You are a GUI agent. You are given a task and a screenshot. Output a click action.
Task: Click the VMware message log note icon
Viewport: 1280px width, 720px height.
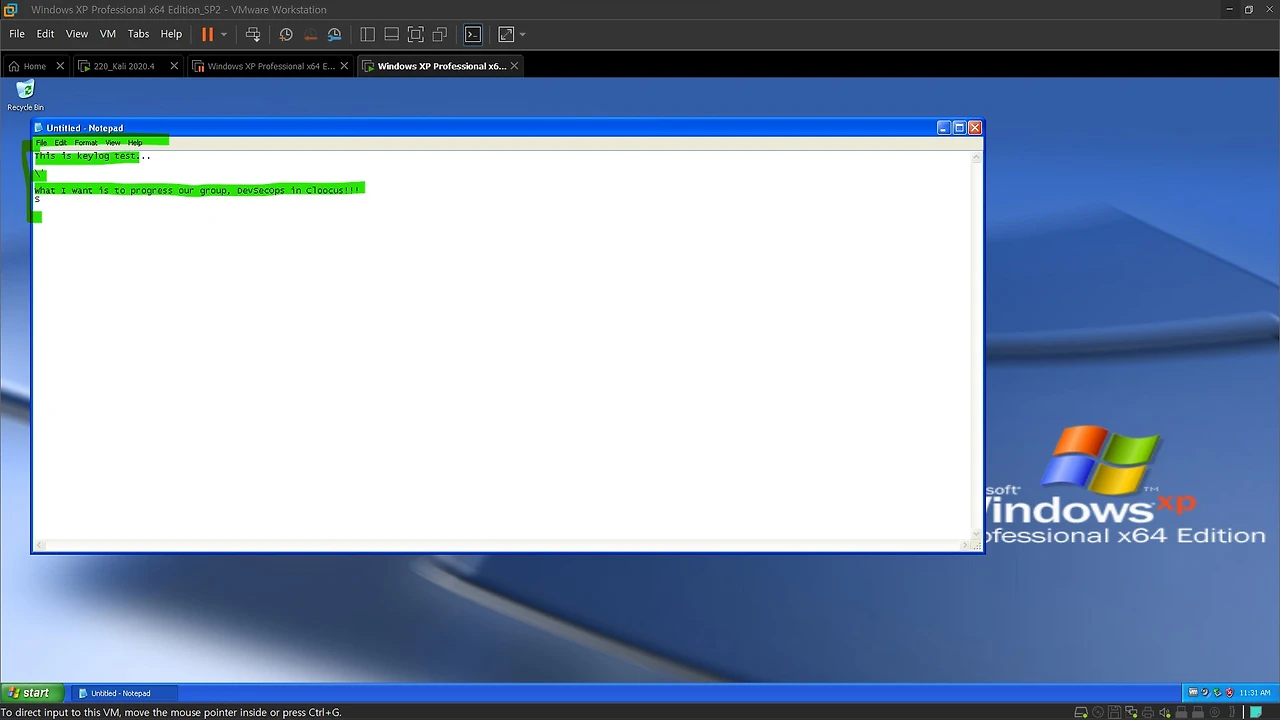click(x=1256, y=713)
